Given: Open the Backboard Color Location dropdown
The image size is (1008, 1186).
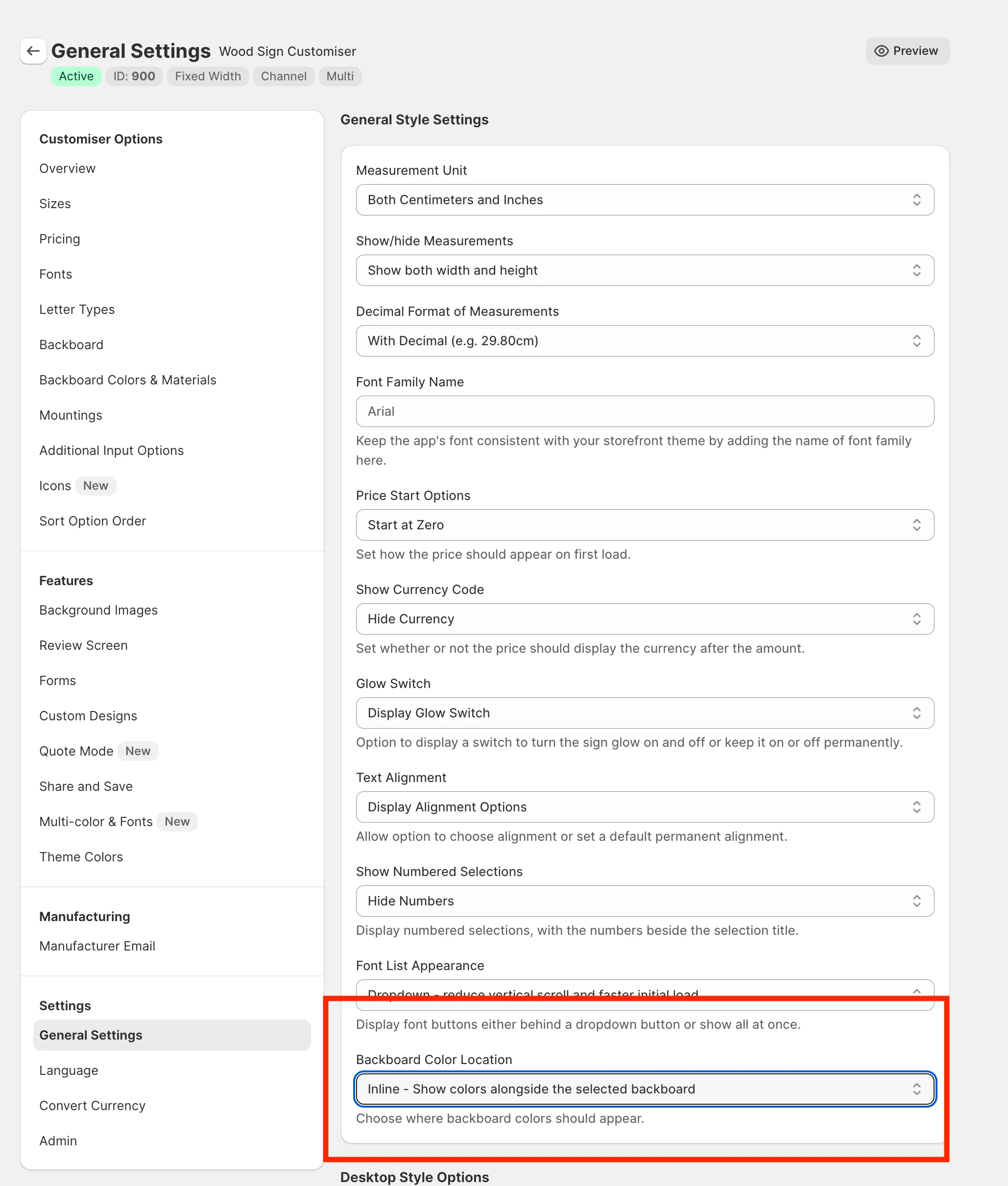Looking at the screenshot, I should point(645,1088).
